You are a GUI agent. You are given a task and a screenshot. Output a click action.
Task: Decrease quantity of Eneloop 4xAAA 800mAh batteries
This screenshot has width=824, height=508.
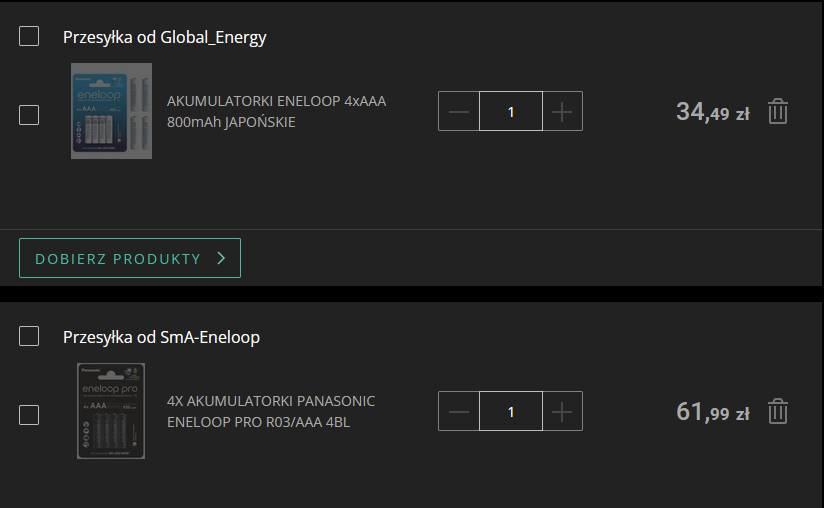(459, 111)
